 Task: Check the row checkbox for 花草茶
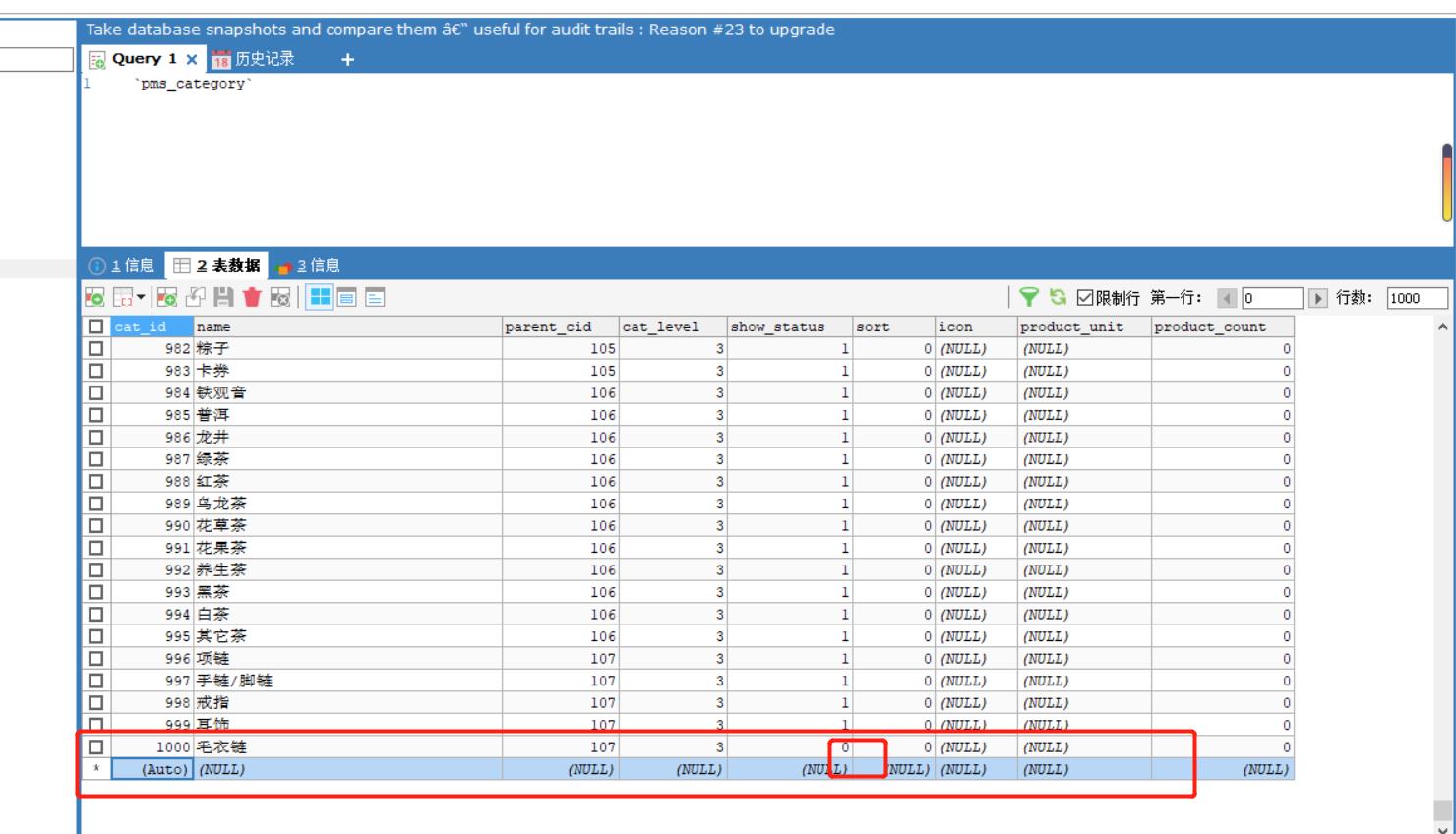tap(95, 525)
